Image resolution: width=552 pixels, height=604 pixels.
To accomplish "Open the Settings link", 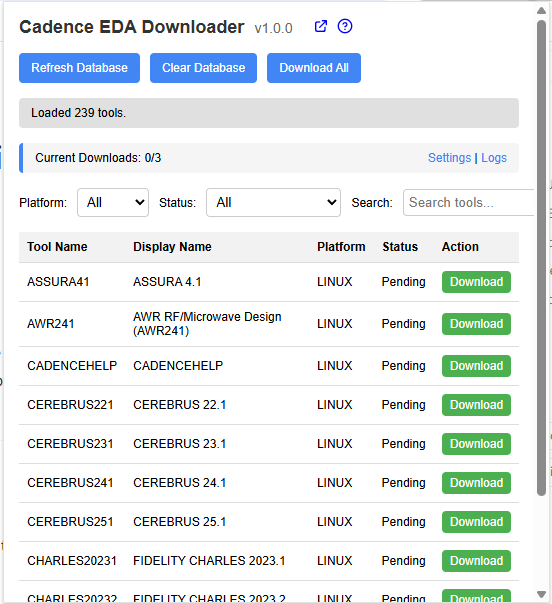I will point(450,158).
